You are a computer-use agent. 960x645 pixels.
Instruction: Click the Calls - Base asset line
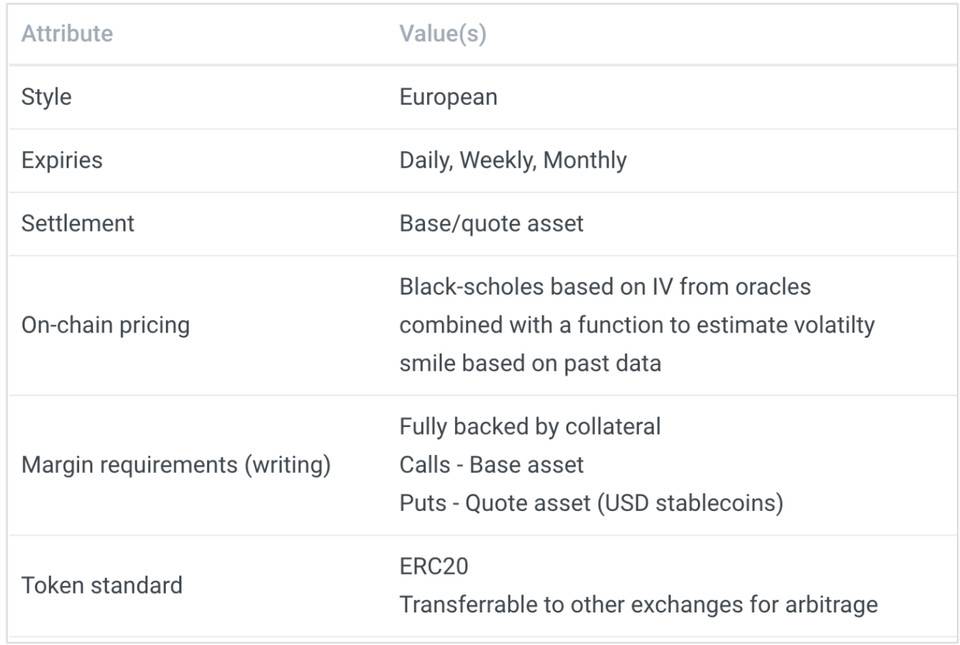[491, 465]
